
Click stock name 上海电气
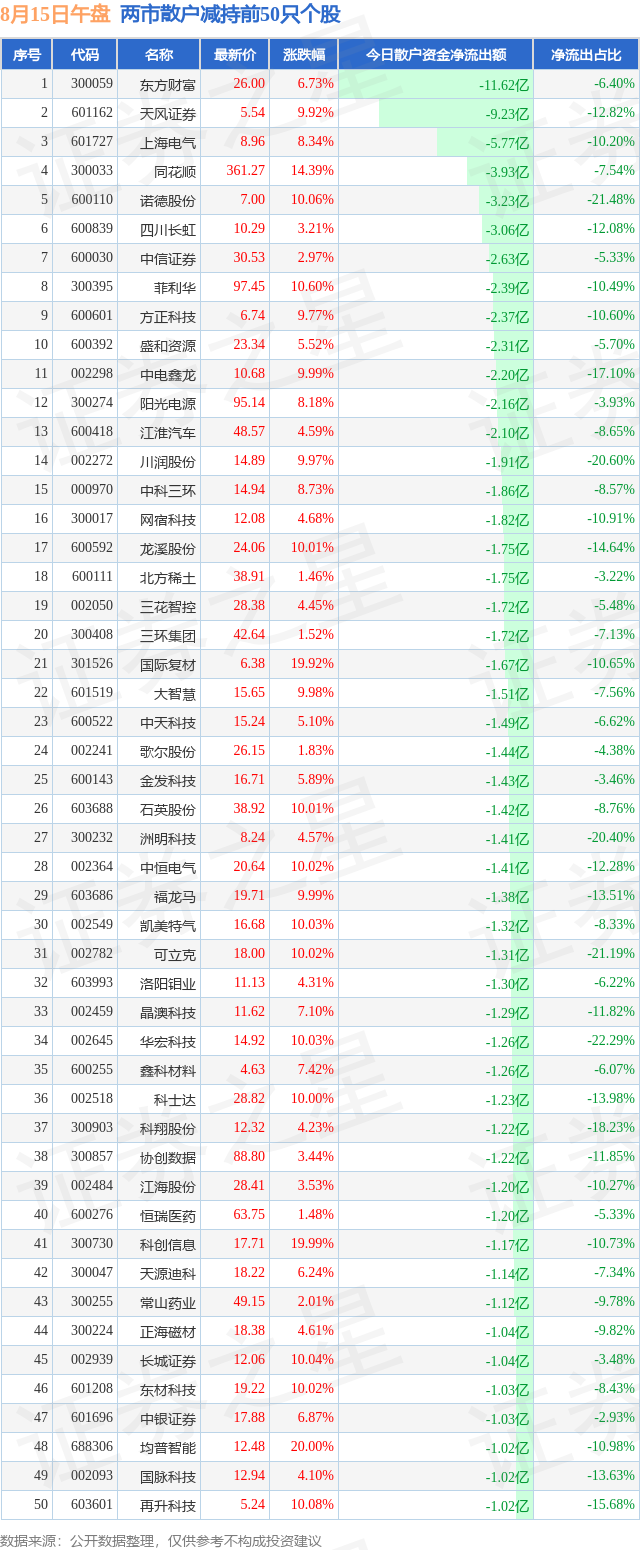(x=168, y=142)
